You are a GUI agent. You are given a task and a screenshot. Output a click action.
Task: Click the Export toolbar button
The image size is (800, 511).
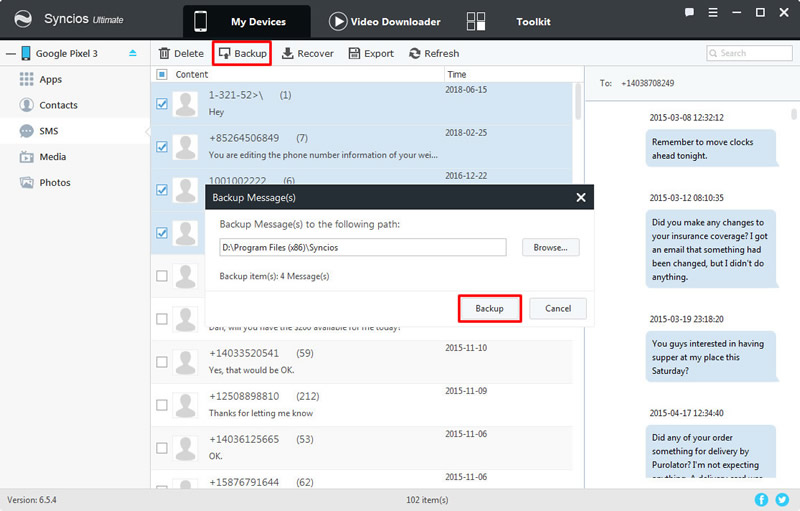[x=371, y=53]
